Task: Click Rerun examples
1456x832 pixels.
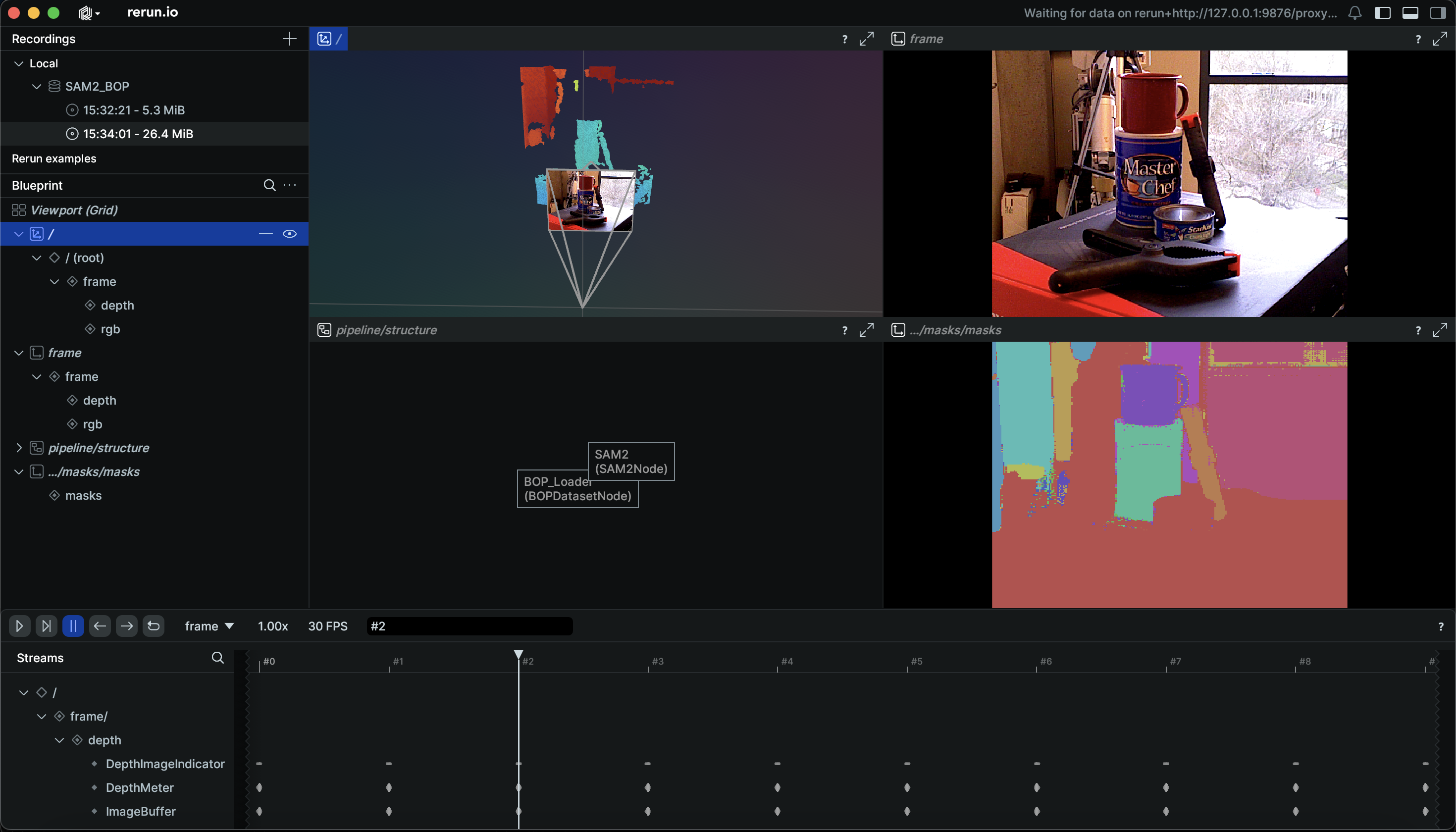Action: tap(53, 159)
